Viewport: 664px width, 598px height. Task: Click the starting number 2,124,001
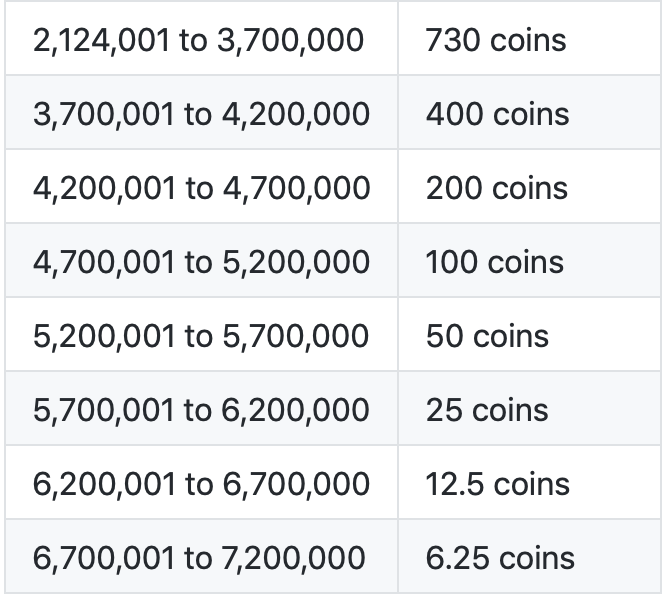[104, 40]
